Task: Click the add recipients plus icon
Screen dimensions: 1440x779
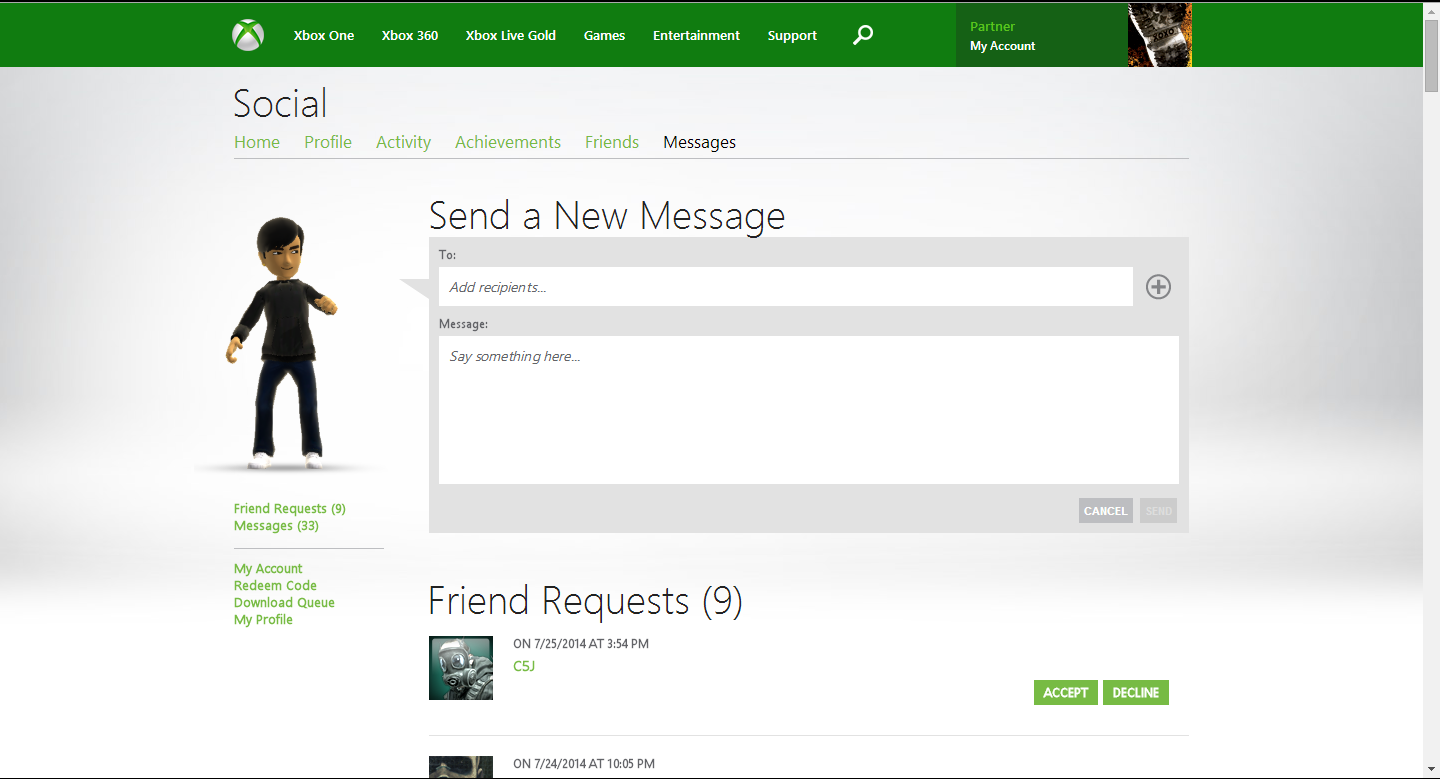Action: (1158, 287)
